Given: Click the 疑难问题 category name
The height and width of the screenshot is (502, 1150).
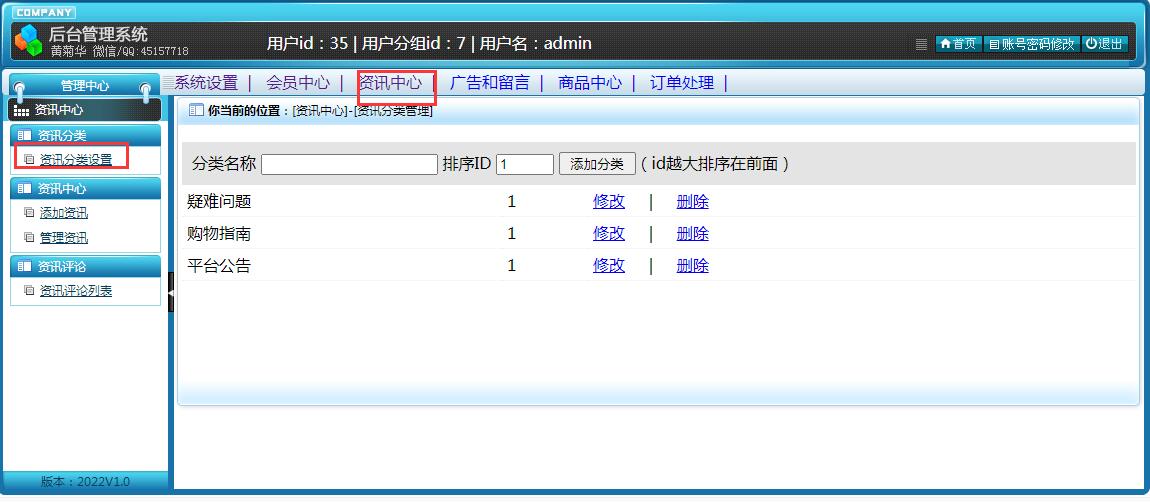Looking at the screenshot, I should 219,201.
